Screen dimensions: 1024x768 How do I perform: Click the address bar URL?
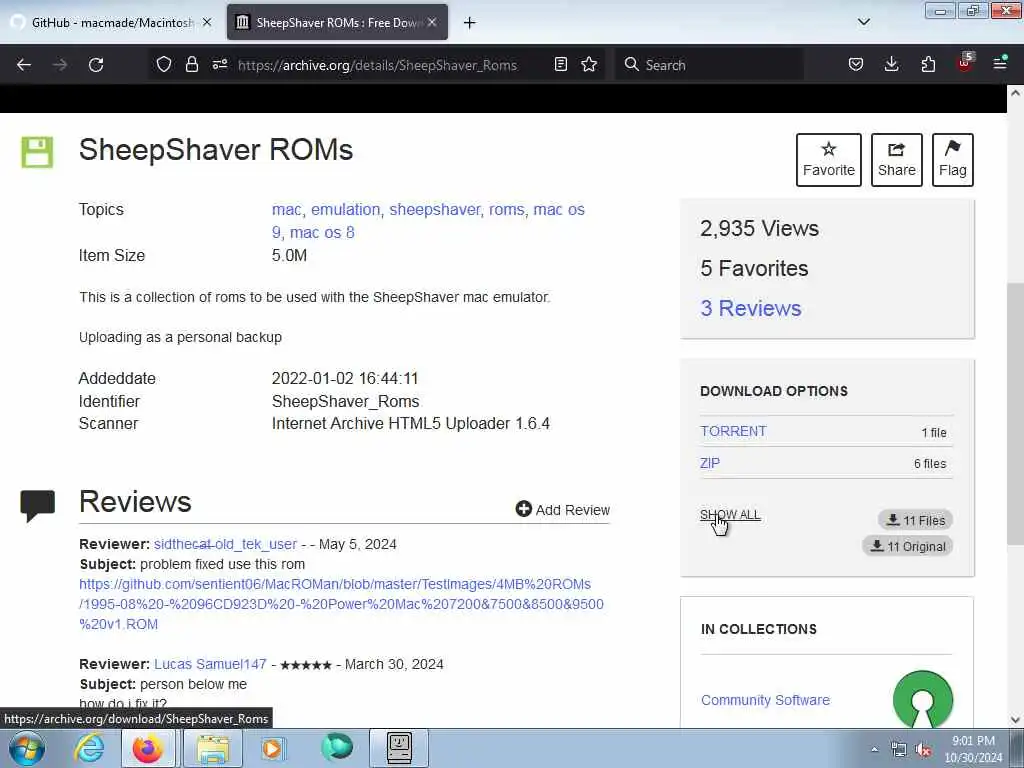coord(377,65)
